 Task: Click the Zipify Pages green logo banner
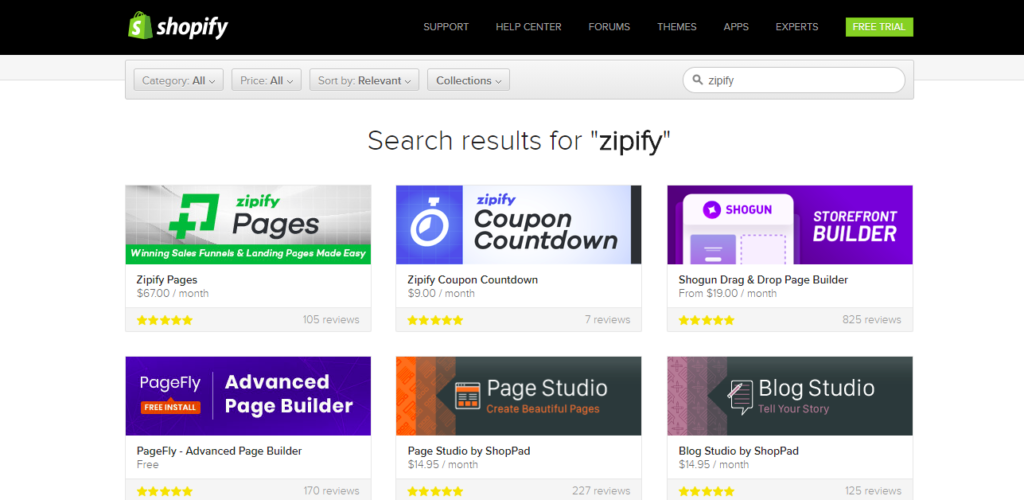[x=248, y=225]
